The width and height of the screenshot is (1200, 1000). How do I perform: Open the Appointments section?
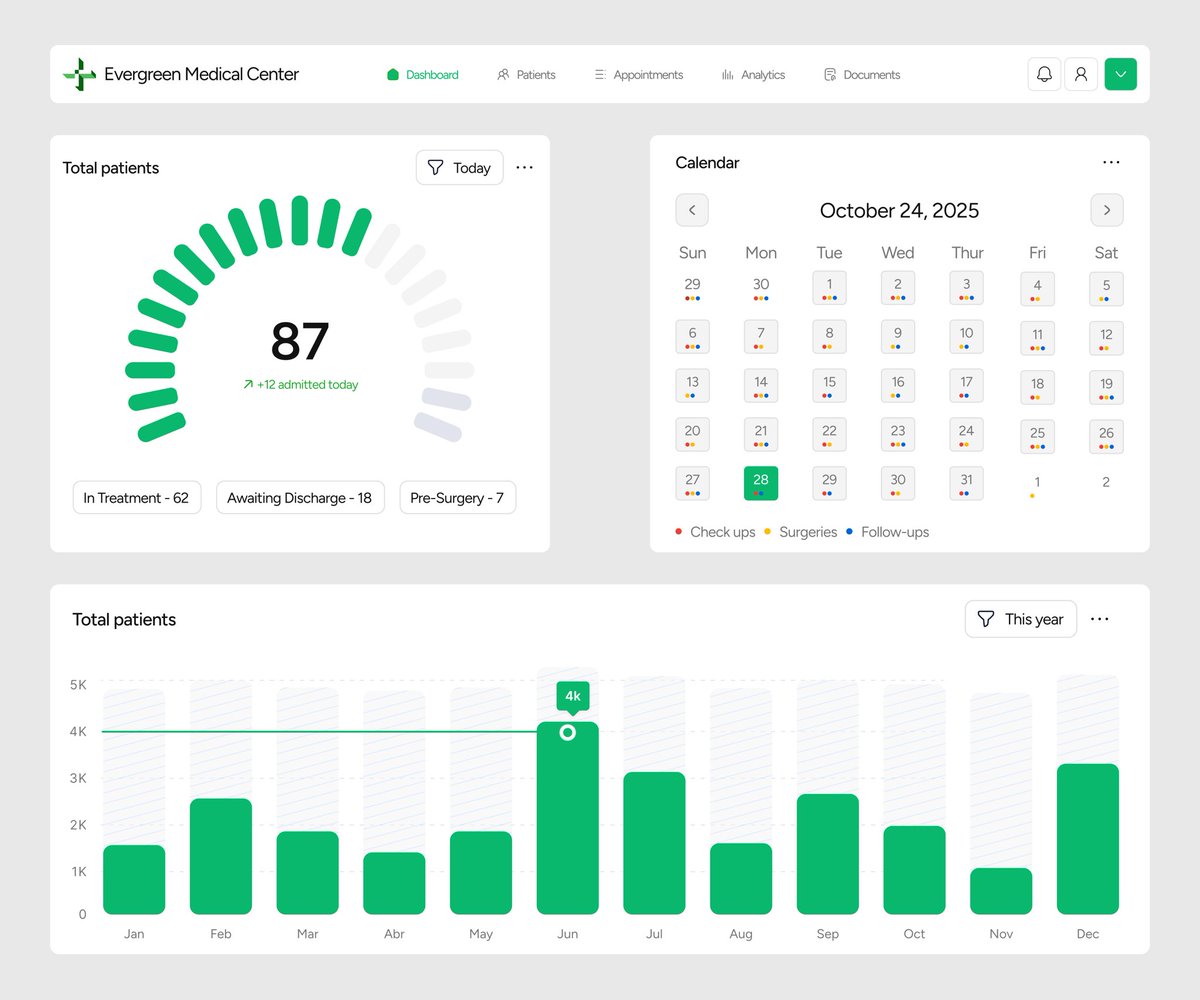click(638, 74)
